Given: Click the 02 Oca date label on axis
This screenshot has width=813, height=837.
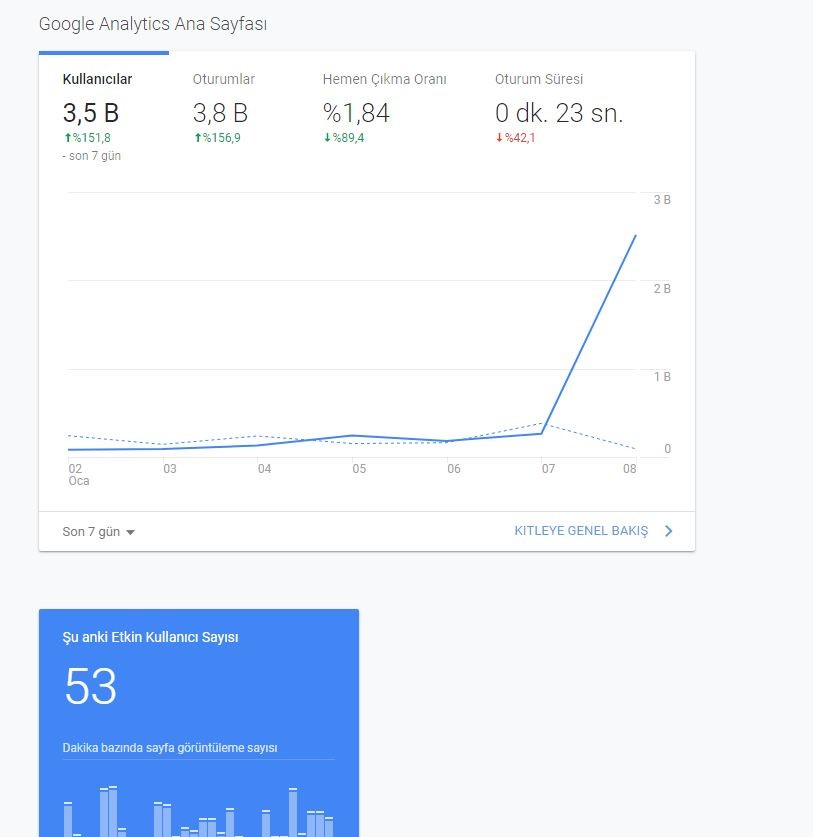Looking at the screenshot, I should [x=78, y=475].
